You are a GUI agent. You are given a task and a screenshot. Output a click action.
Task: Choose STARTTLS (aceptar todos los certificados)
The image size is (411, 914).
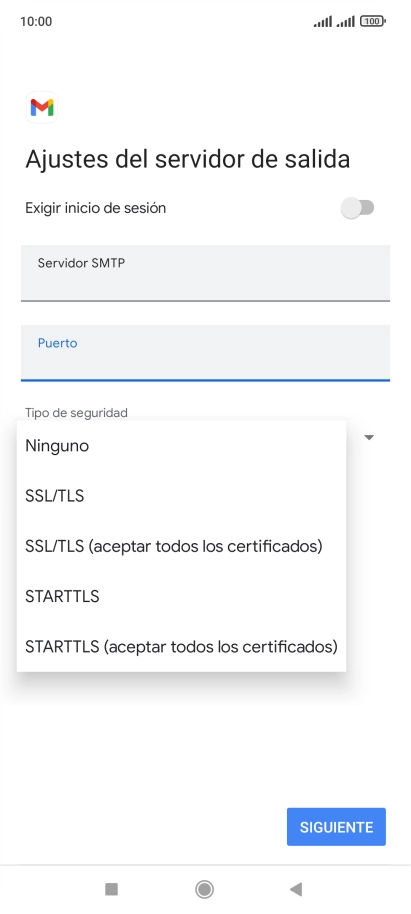tap(181, 646)
